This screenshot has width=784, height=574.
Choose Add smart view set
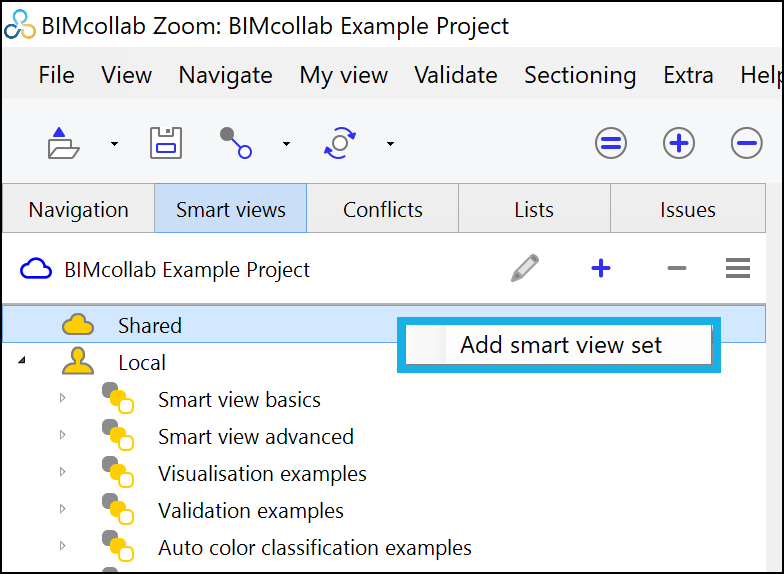[x=558, y=345]
